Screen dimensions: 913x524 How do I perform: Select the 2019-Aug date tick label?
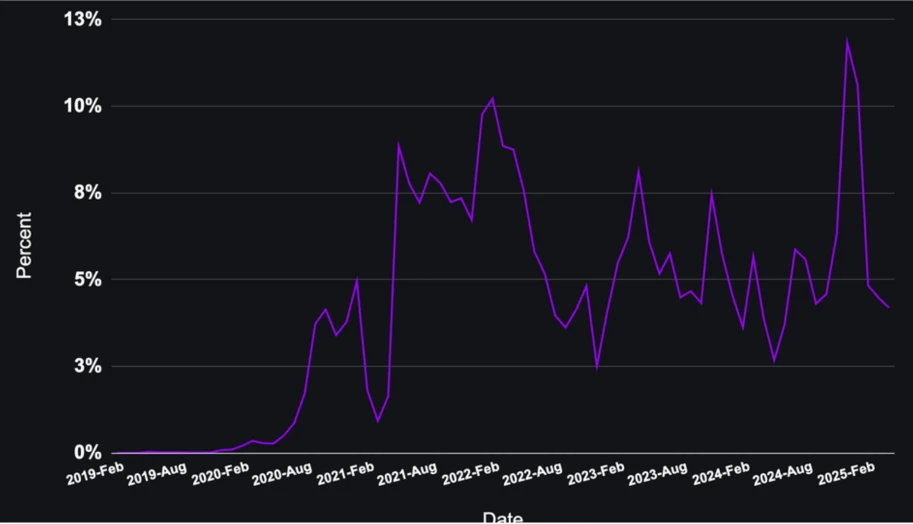[x=157, y=474]
